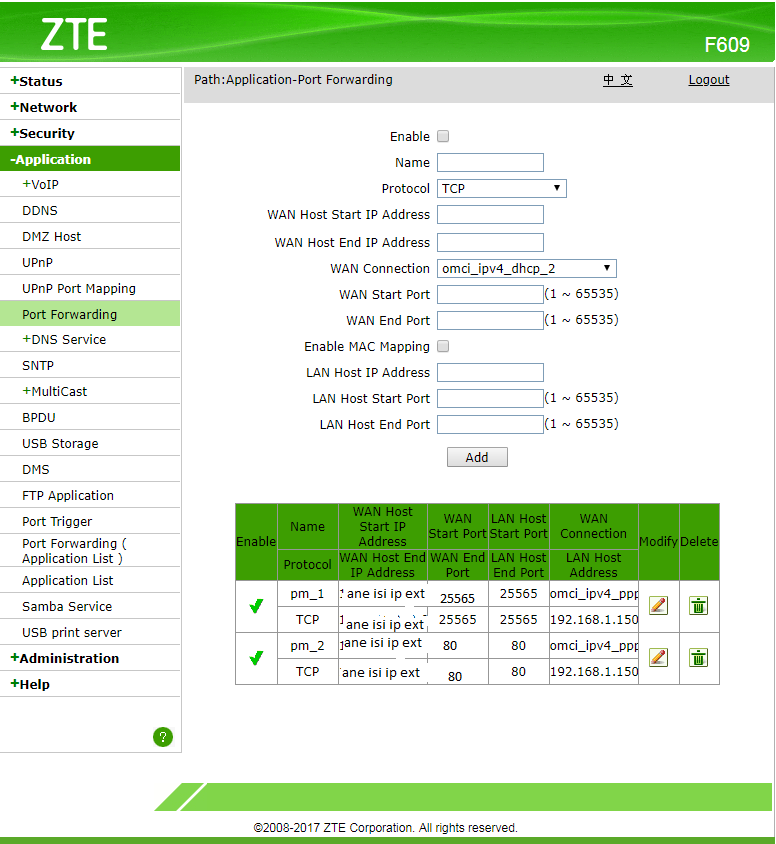Image resolution: width=776 pixels, height=844 pixels.
Task: Open the Protocol dropdown showing TCP
Action: tap(501, 189)
